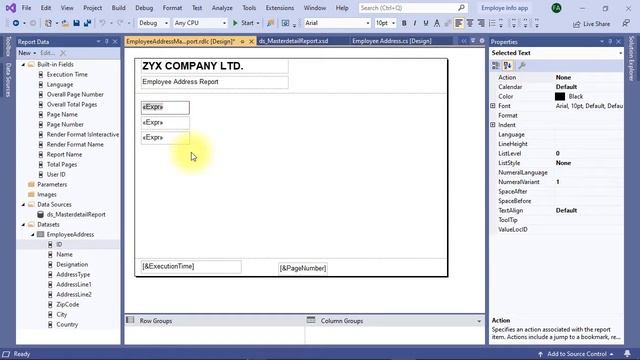Collapse the Data Sources node
640x360 pixels.
tap(23, 204)
